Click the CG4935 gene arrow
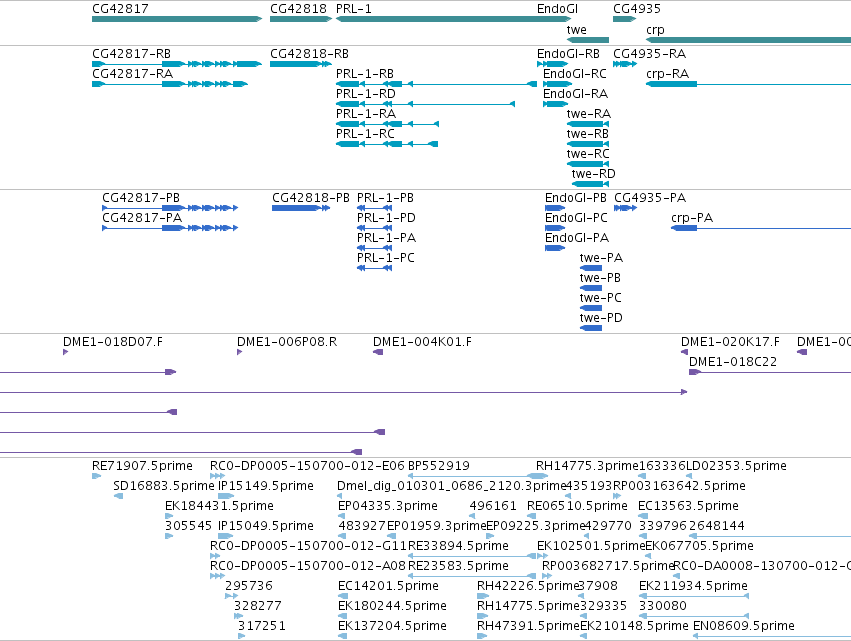 point(624,19)
